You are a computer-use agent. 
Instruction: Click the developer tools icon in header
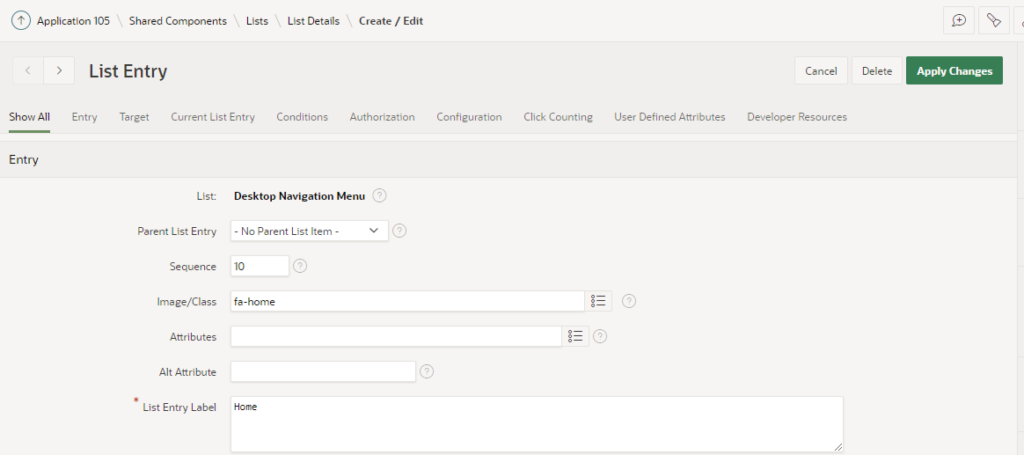pos(993,21)
